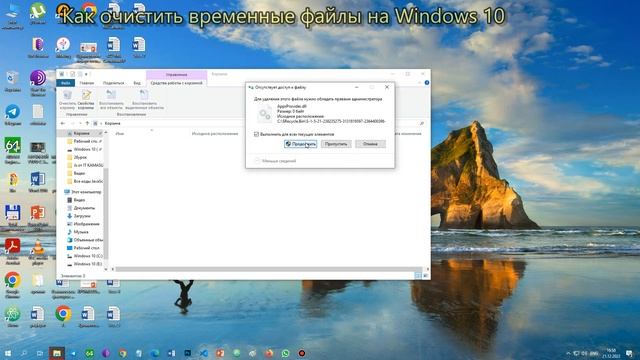640x360 pixels.
Task: Close the access denied dialog
Action: [x=387, y=87]
